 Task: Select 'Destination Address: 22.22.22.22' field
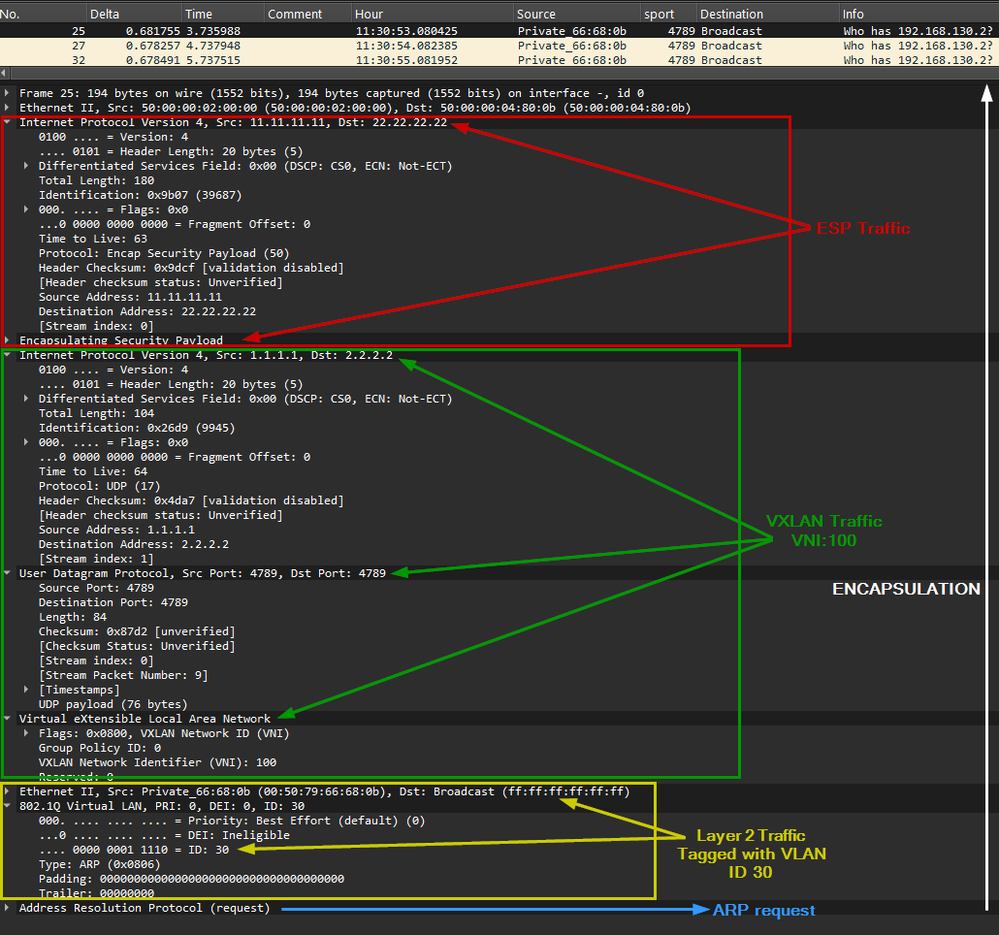click(x=147, y=311)
